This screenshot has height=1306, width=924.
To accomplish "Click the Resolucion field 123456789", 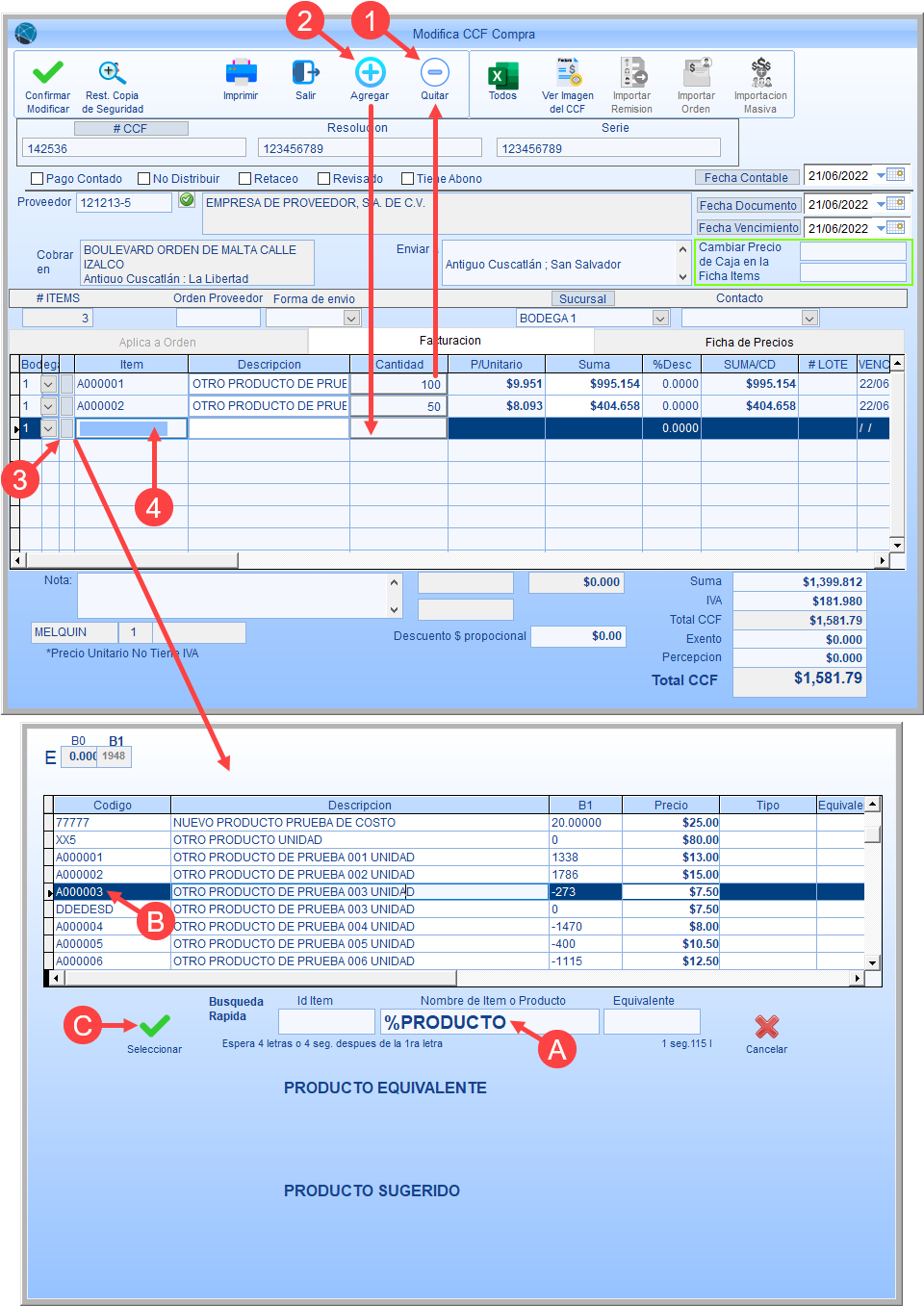I will point(370,148).
